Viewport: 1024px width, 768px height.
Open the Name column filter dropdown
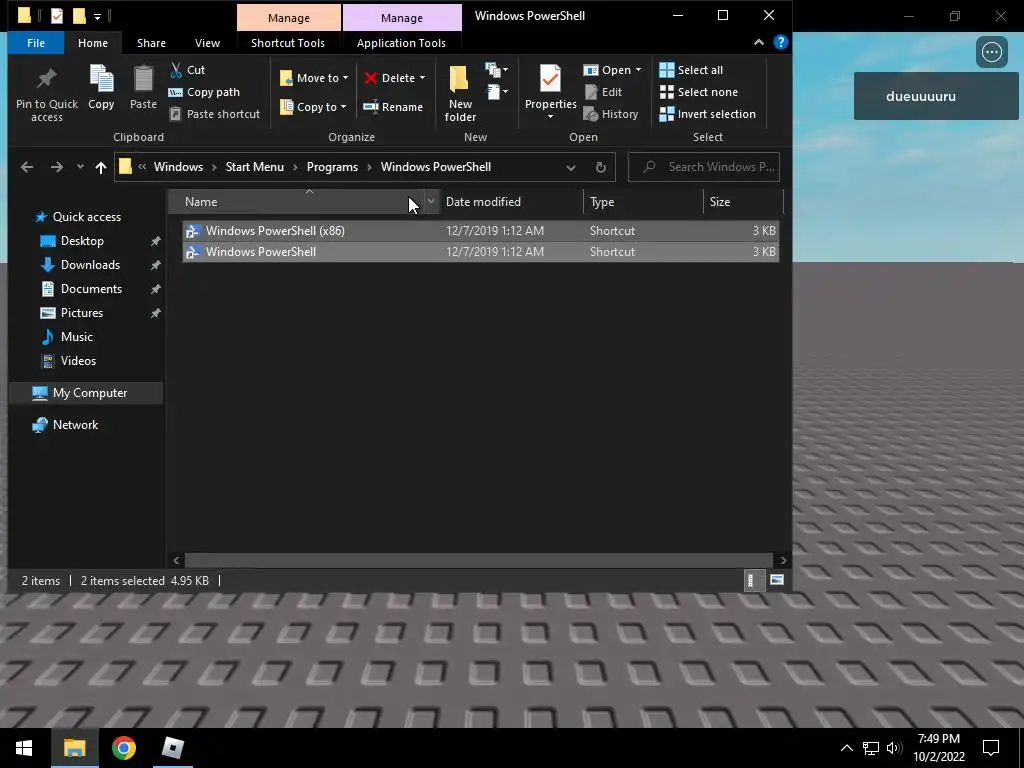(x=431, y=202)
